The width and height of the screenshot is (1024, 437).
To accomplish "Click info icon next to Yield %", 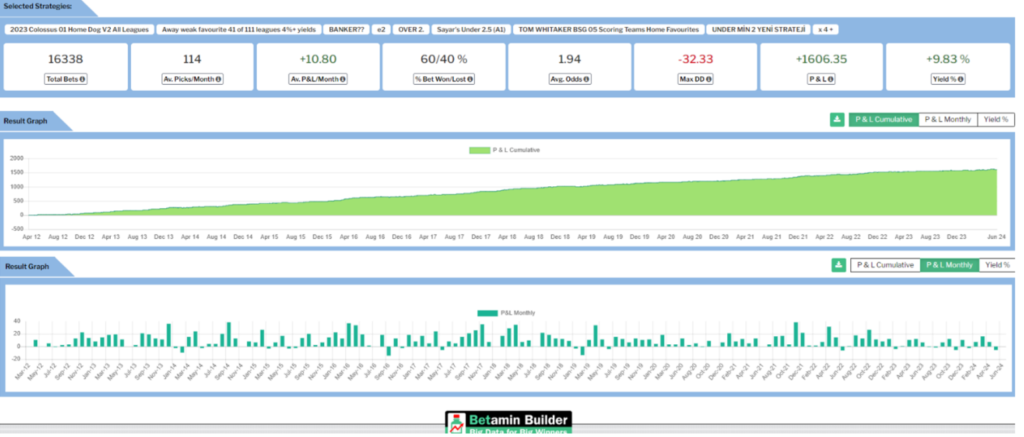I will 966,79.
